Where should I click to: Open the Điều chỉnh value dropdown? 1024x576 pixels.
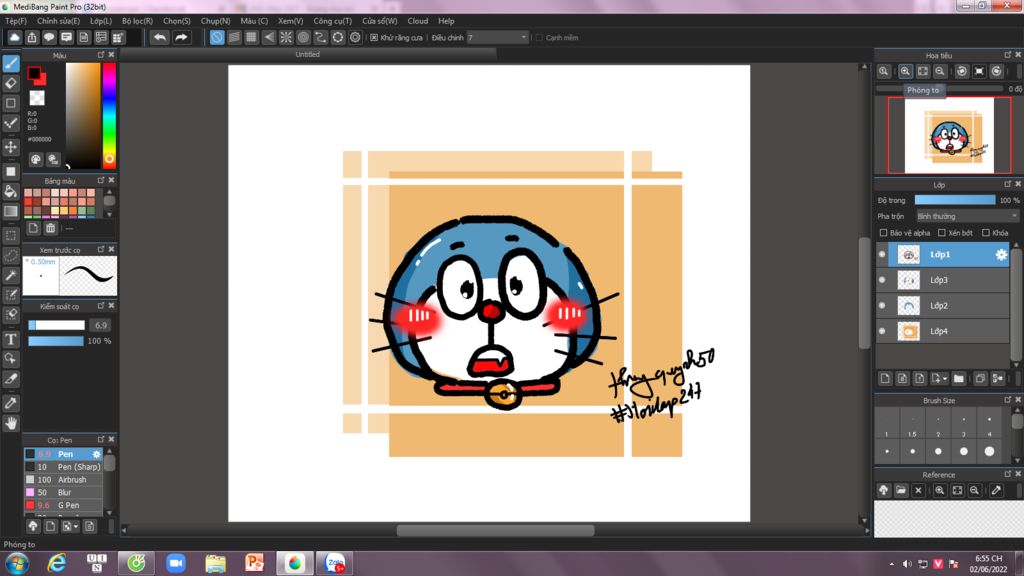click(x=497, y=38)
